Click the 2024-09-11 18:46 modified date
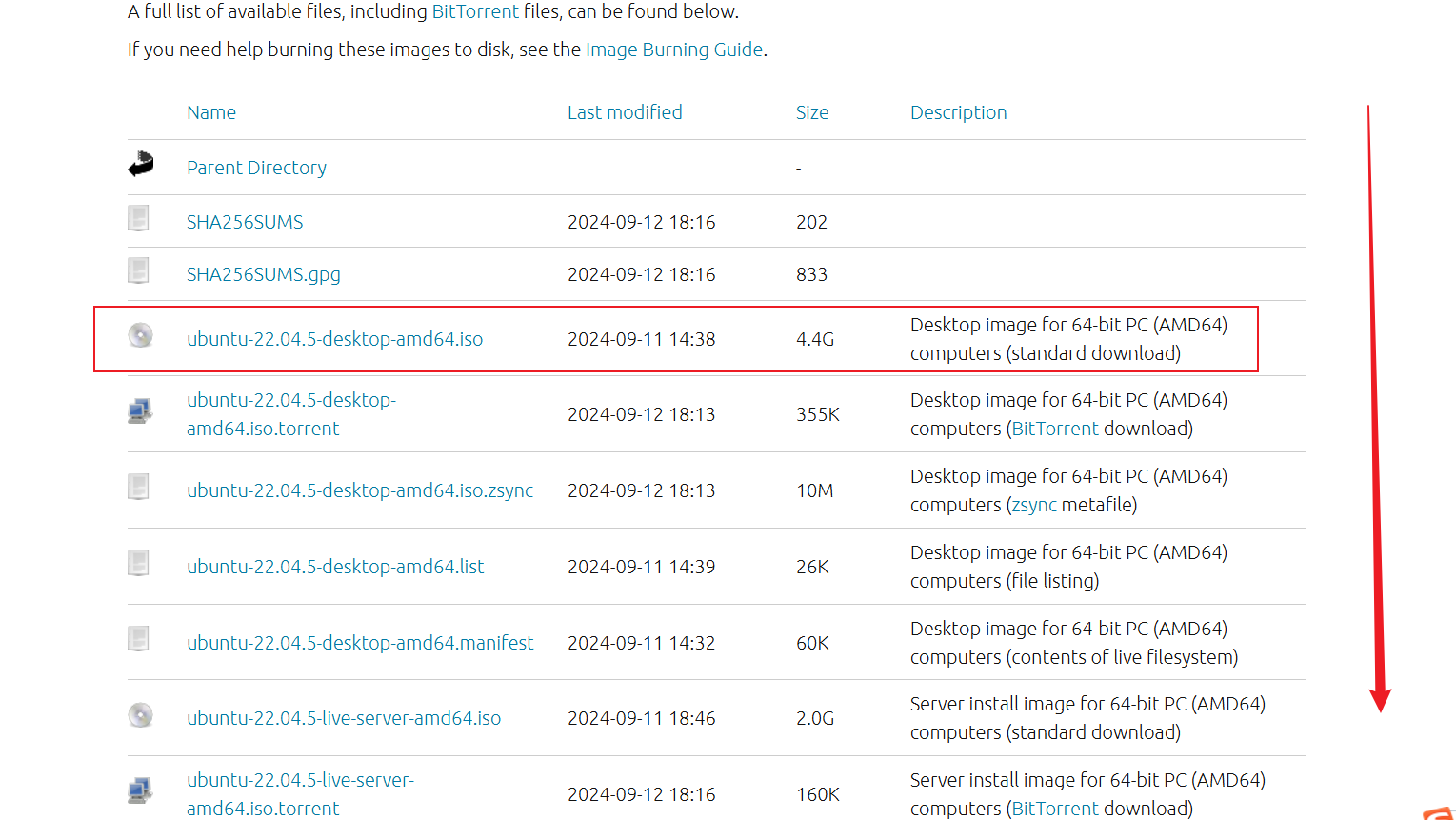The height and width of the screenshot is (820, 1456). [x=641, y=718]
